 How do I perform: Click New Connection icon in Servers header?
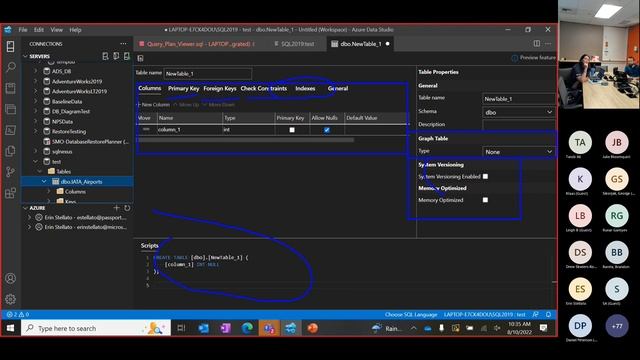coord(105,56)
